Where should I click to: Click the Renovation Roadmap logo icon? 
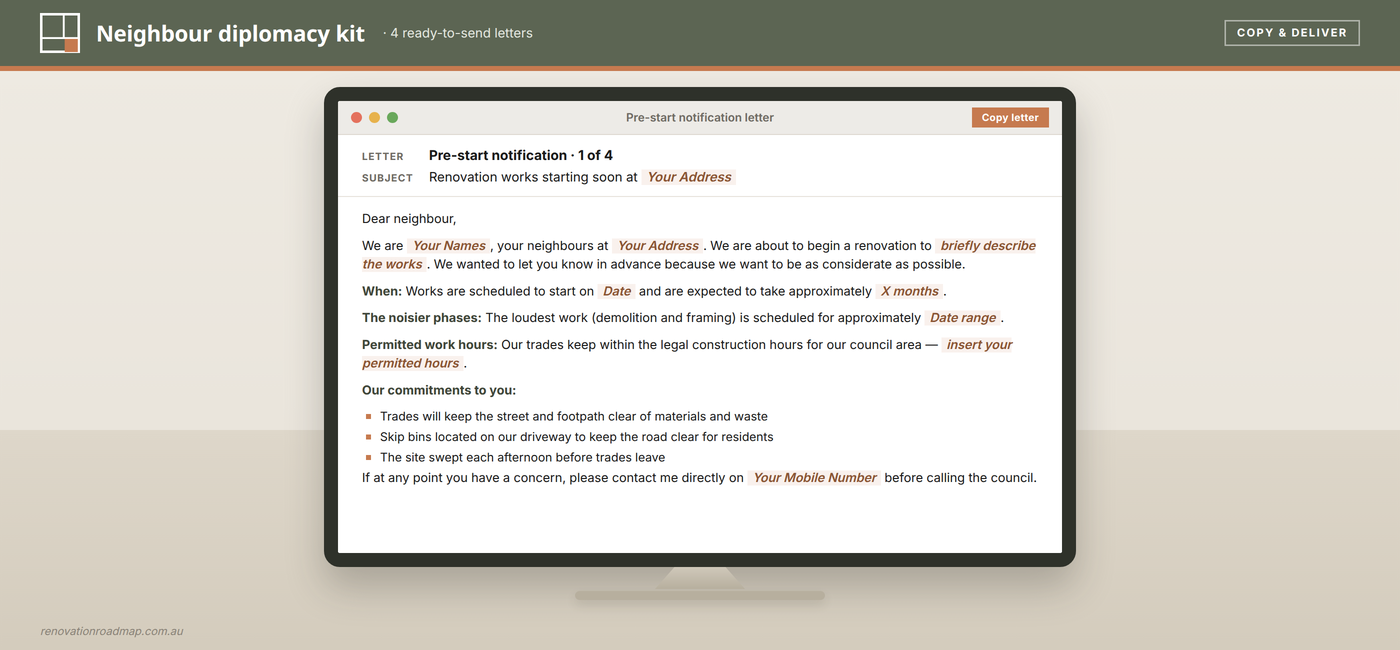pos(60,33)
